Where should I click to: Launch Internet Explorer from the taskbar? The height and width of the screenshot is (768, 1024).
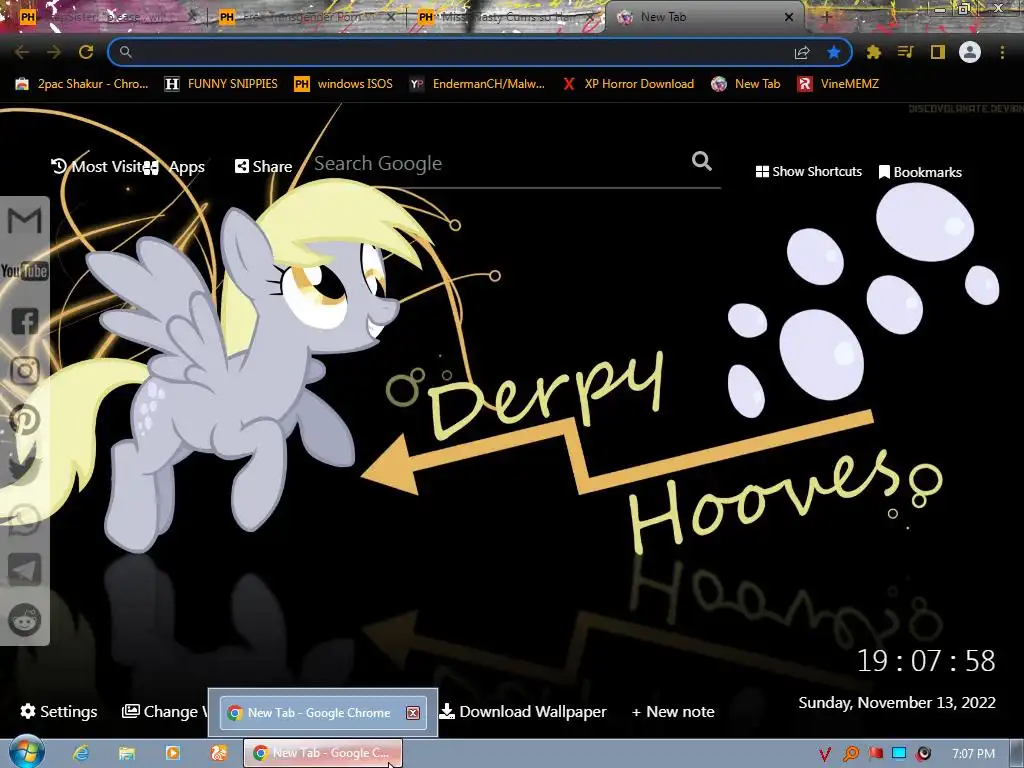click(81, 753)
